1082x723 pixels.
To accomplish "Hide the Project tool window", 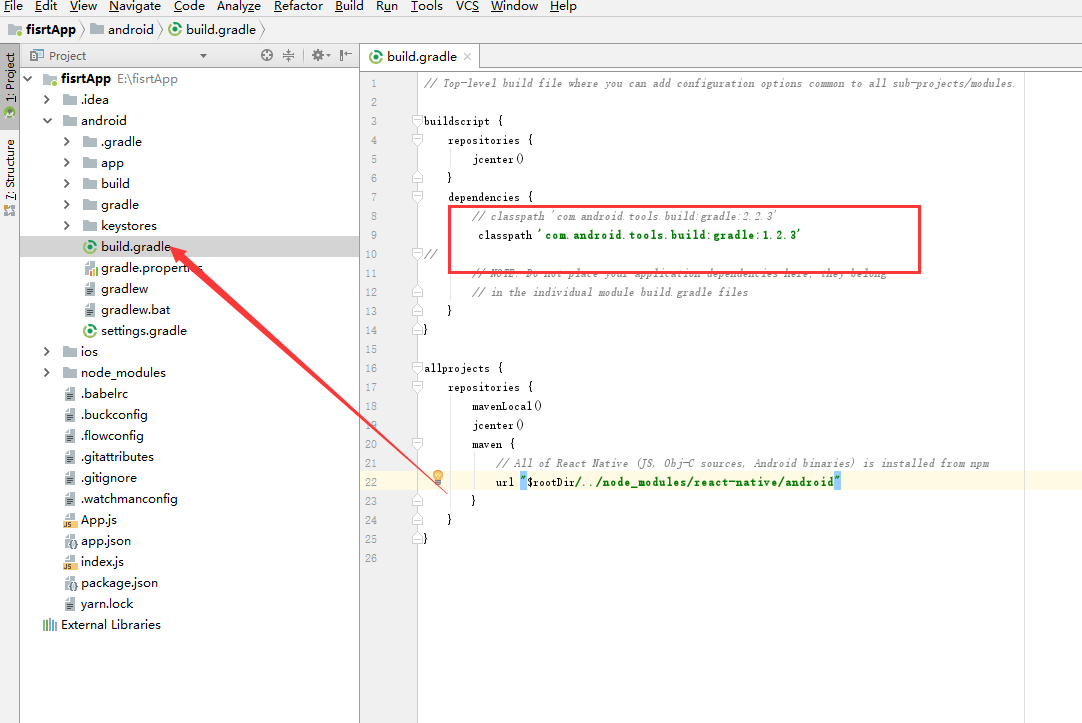I will pyautogui.click(x=346, y=56).
